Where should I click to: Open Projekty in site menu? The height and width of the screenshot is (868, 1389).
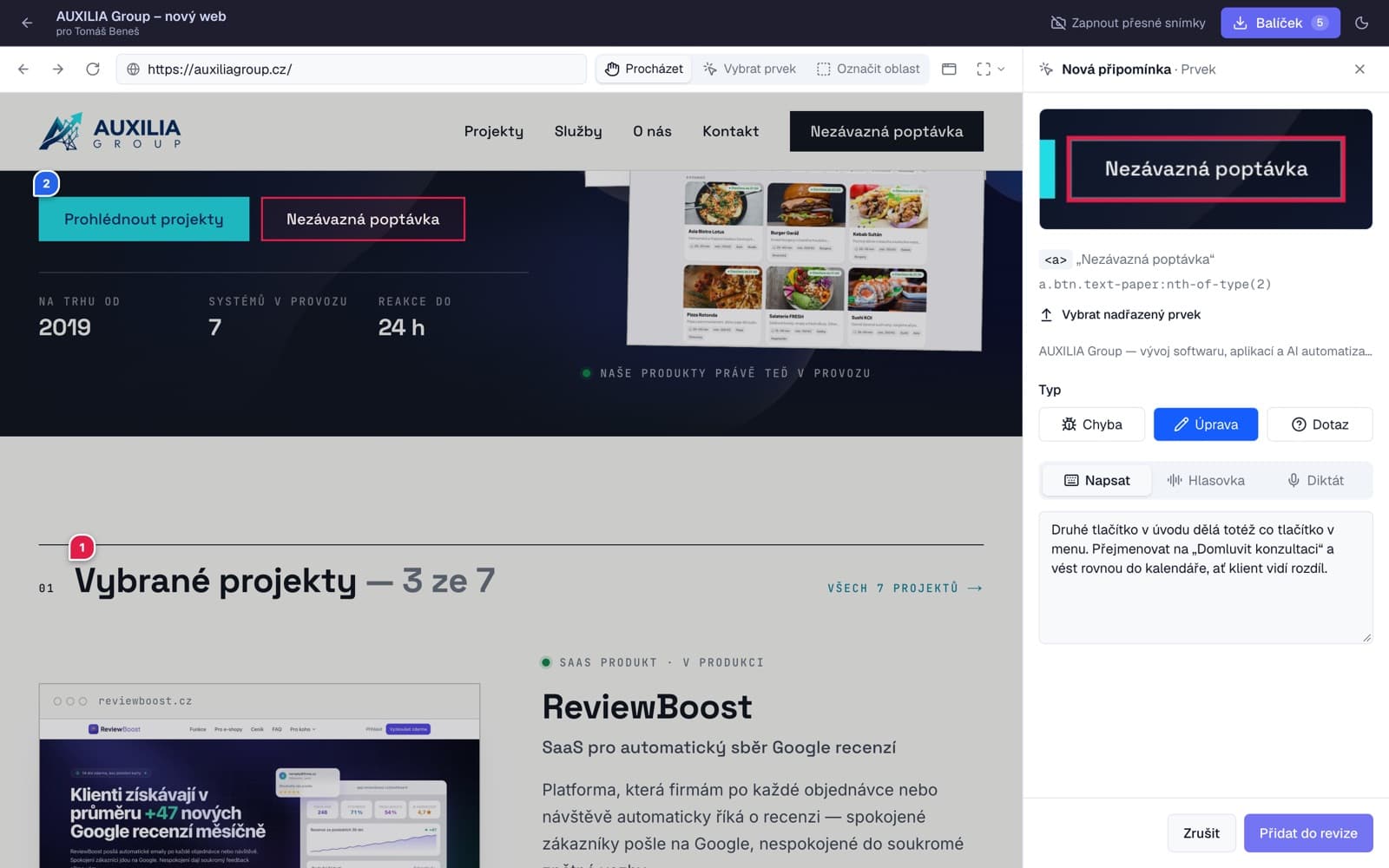[x=494, y=131]
